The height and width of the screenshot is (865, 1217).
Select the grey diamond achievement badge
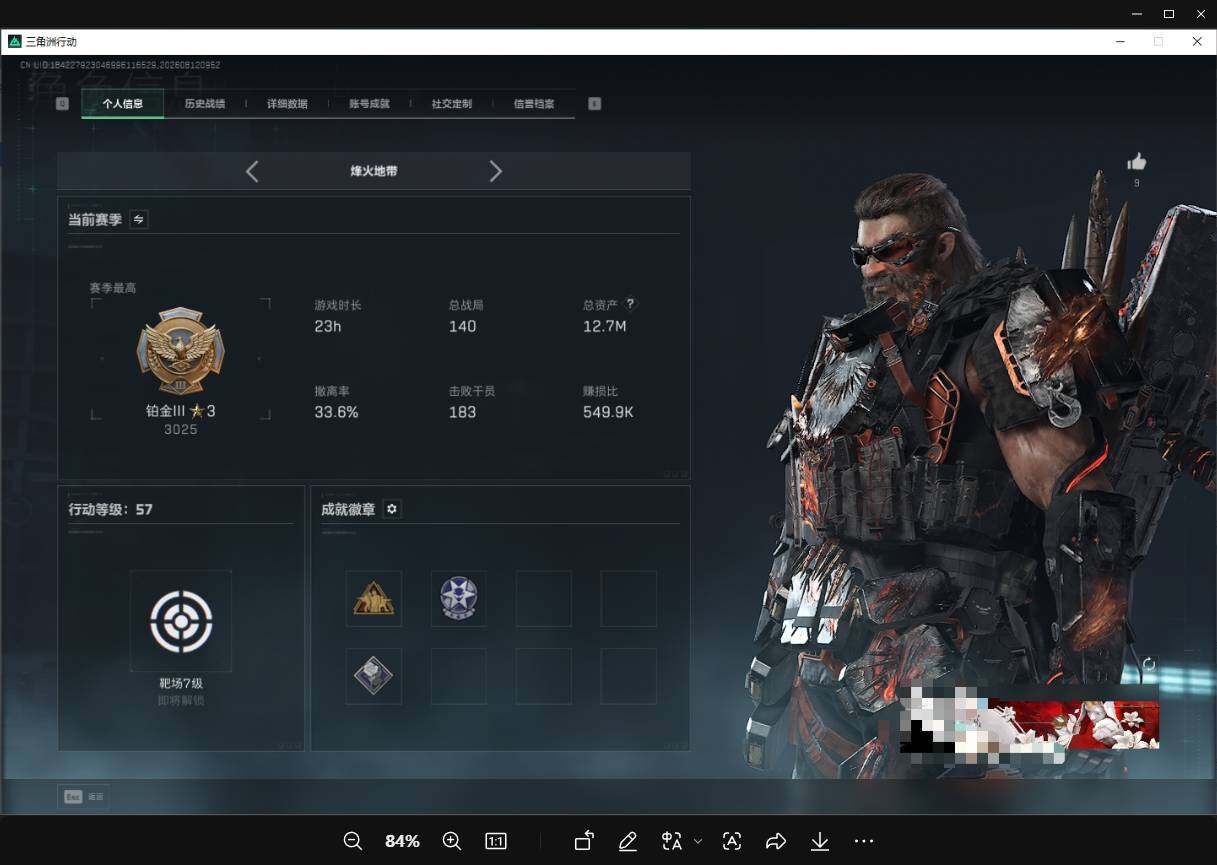tap(374, 676)
